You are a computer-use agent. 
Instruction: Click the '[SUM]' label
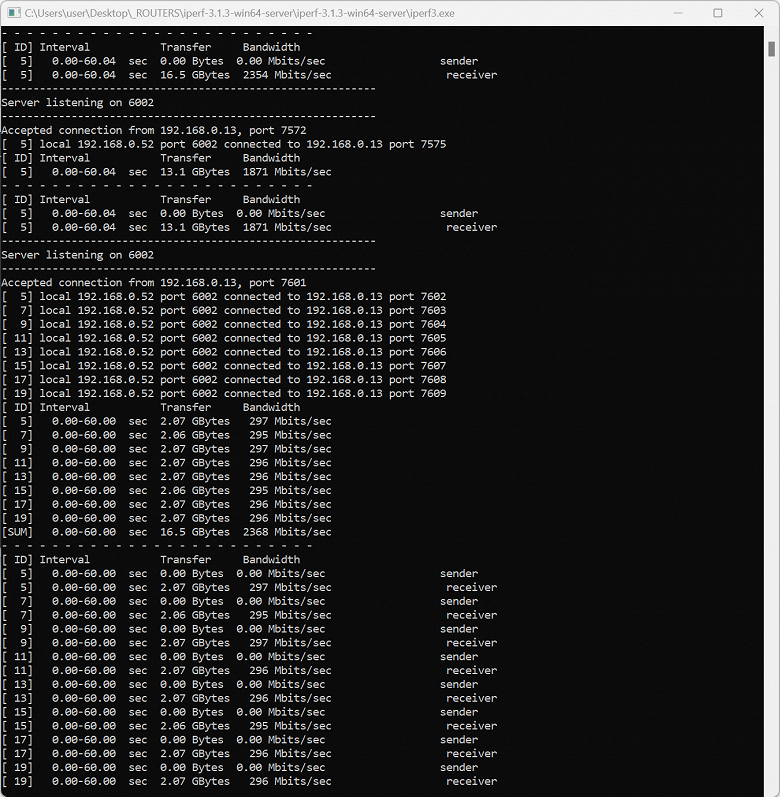pos(17,532)
